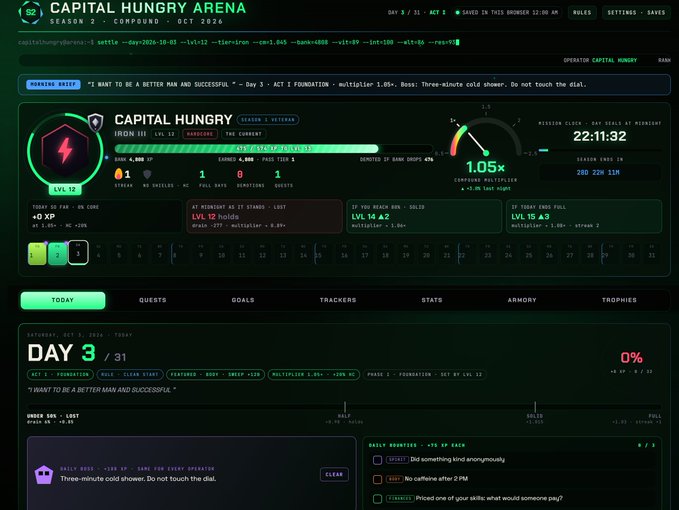Screen dimensions: 679x510
Task: Click the green saved-in-browser status dot
Action: tap(457, 13)
